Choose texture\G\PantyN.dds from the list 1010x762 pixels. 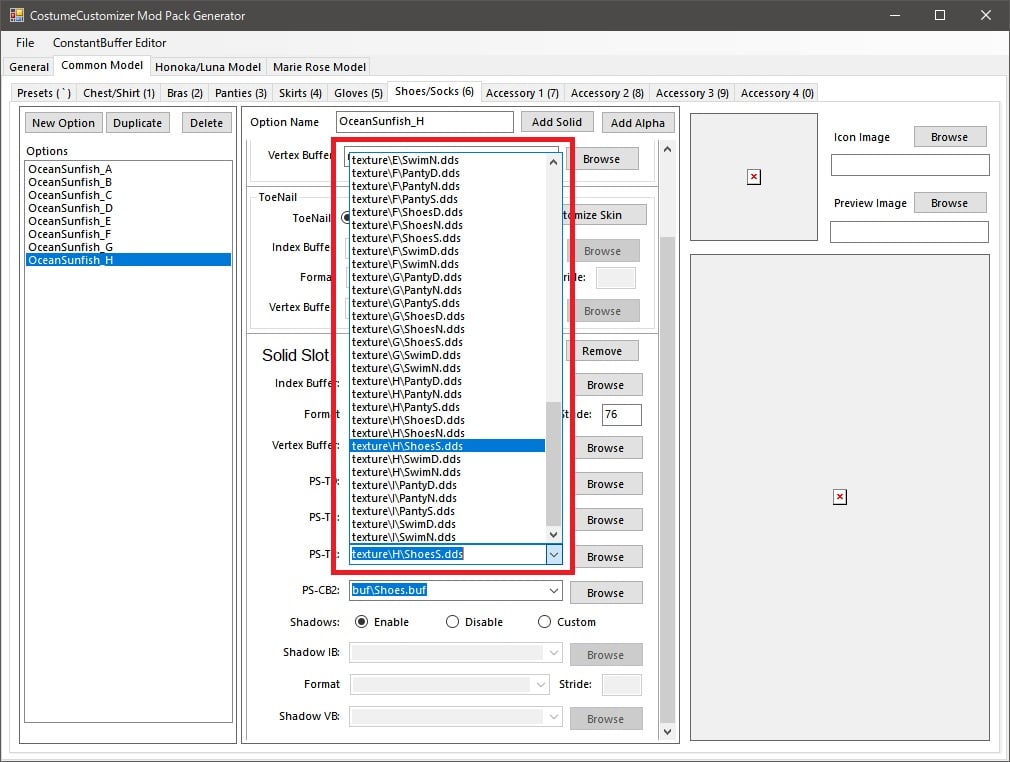point(447,290)
